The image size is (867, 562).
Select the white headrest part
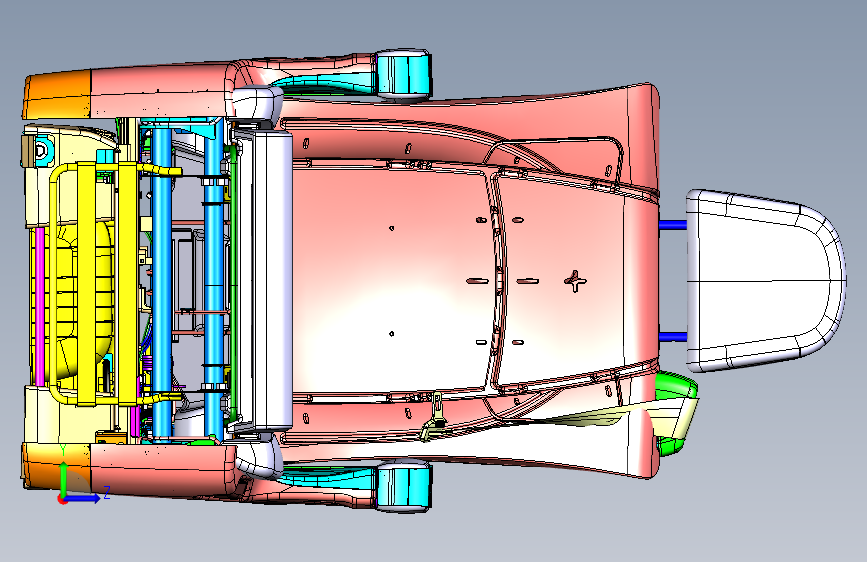coord(766,281)
